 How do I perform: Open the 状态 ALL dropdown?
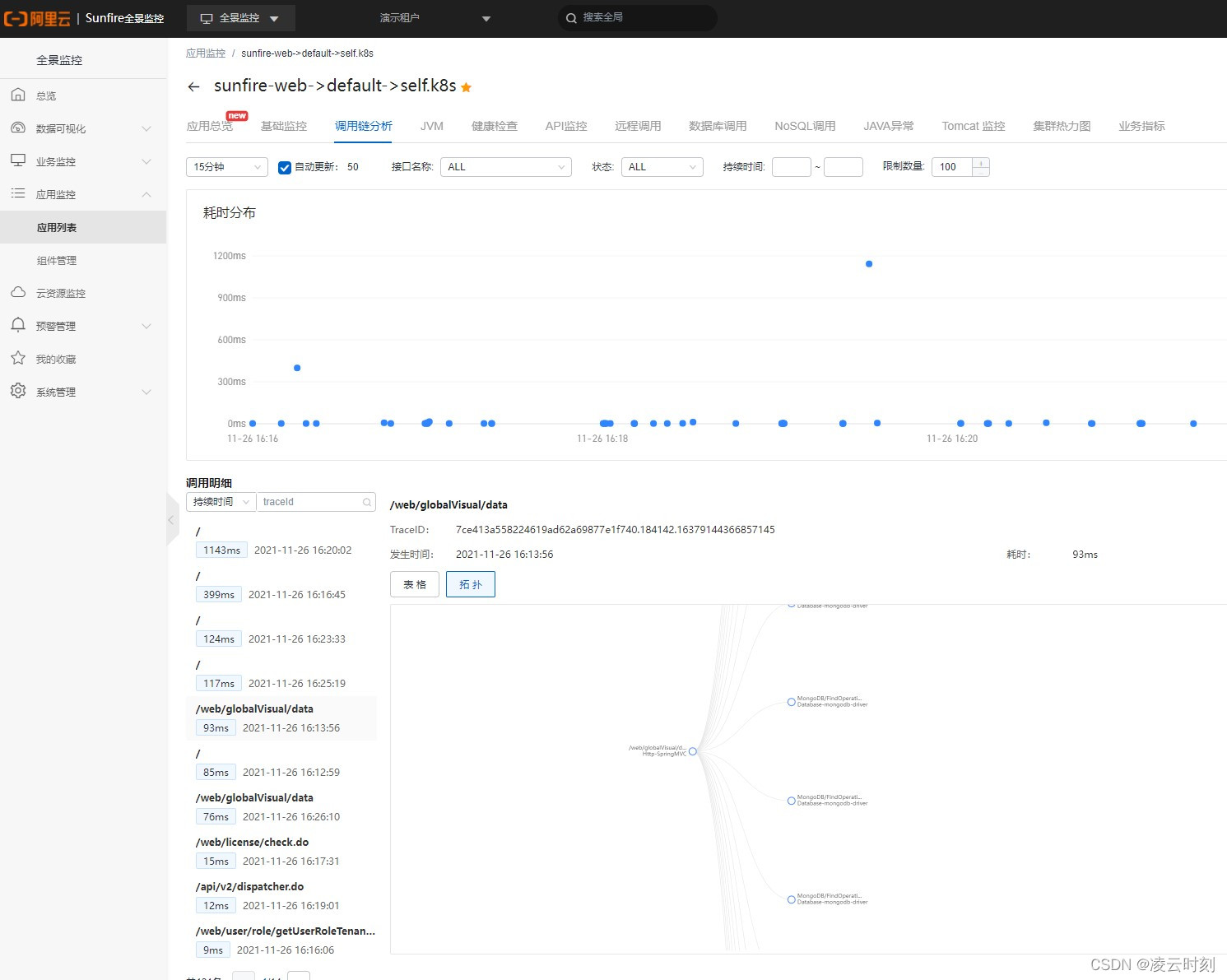click(662, 167)
